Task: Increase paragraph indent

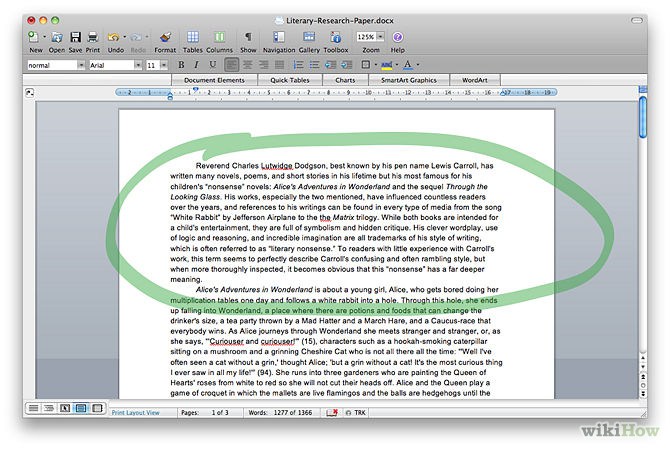Action: tap(347, 65)
